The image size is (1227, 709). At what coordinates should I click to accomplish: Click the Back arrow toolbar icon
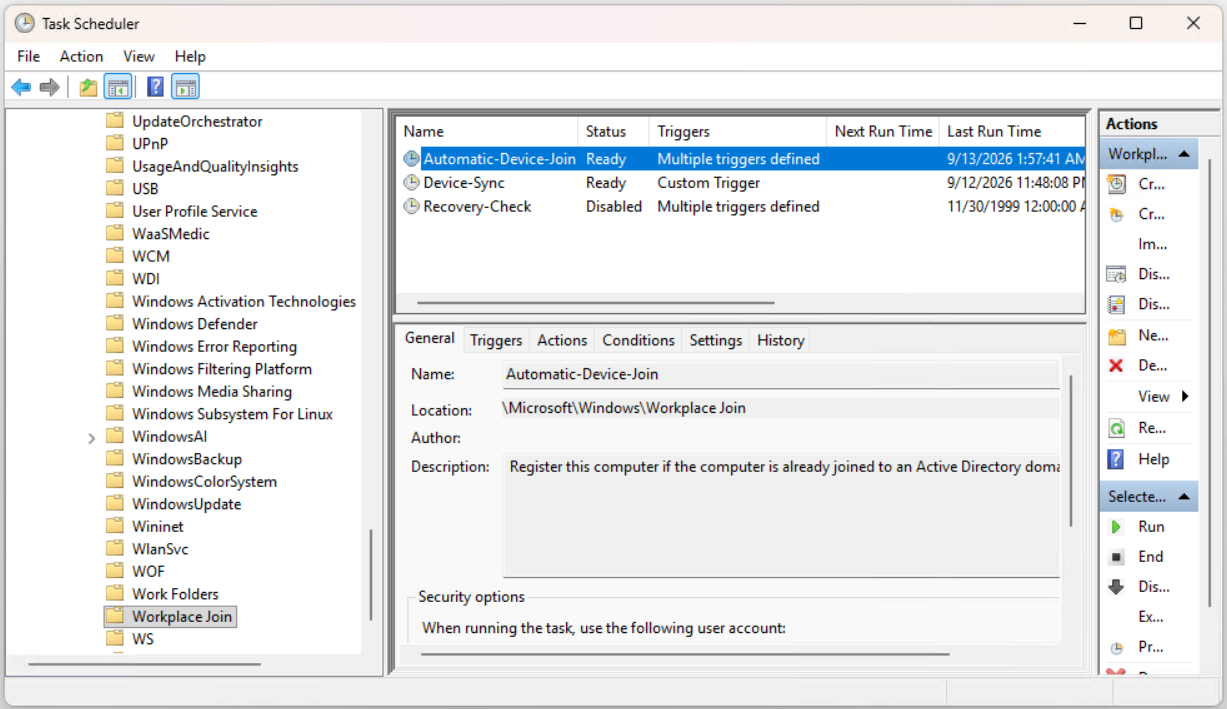click(21, 87)
